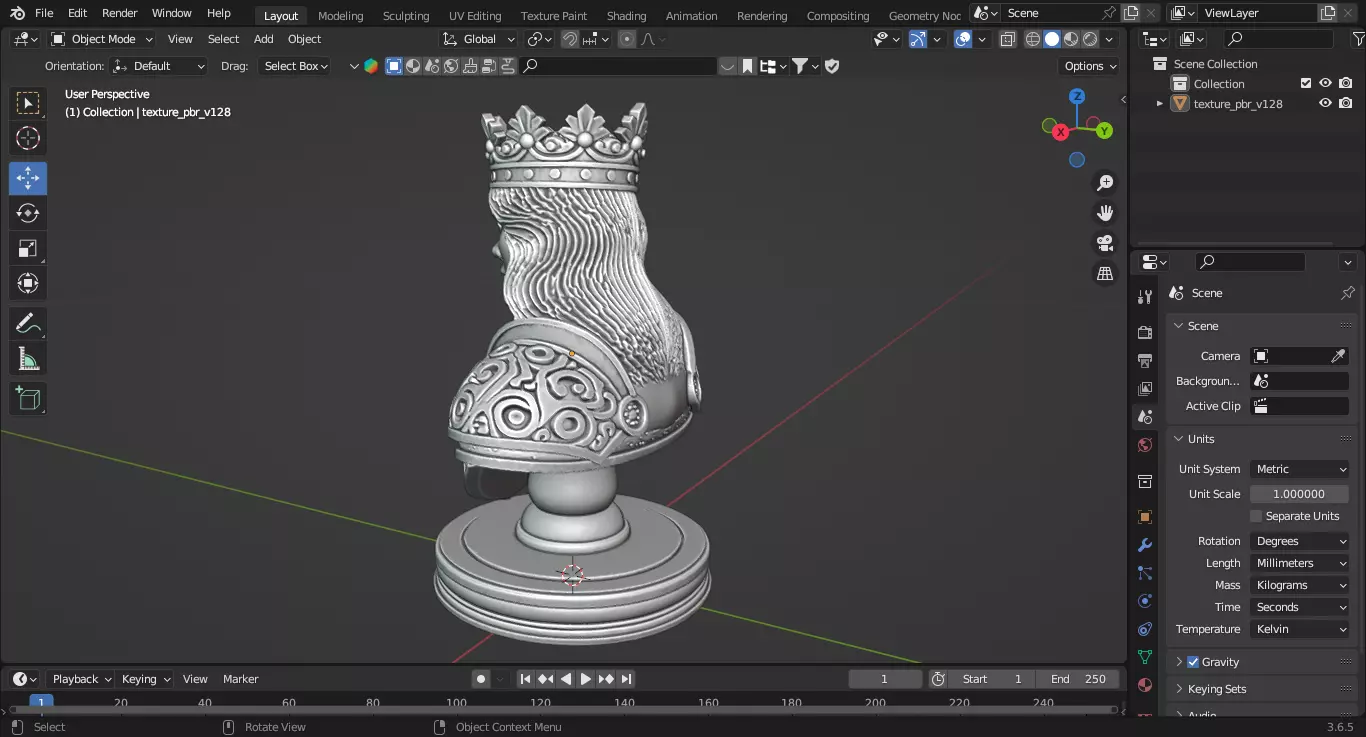The image size is (1366, 737).
Task: Click the timeline play animation button
Action: coord(586,679)
